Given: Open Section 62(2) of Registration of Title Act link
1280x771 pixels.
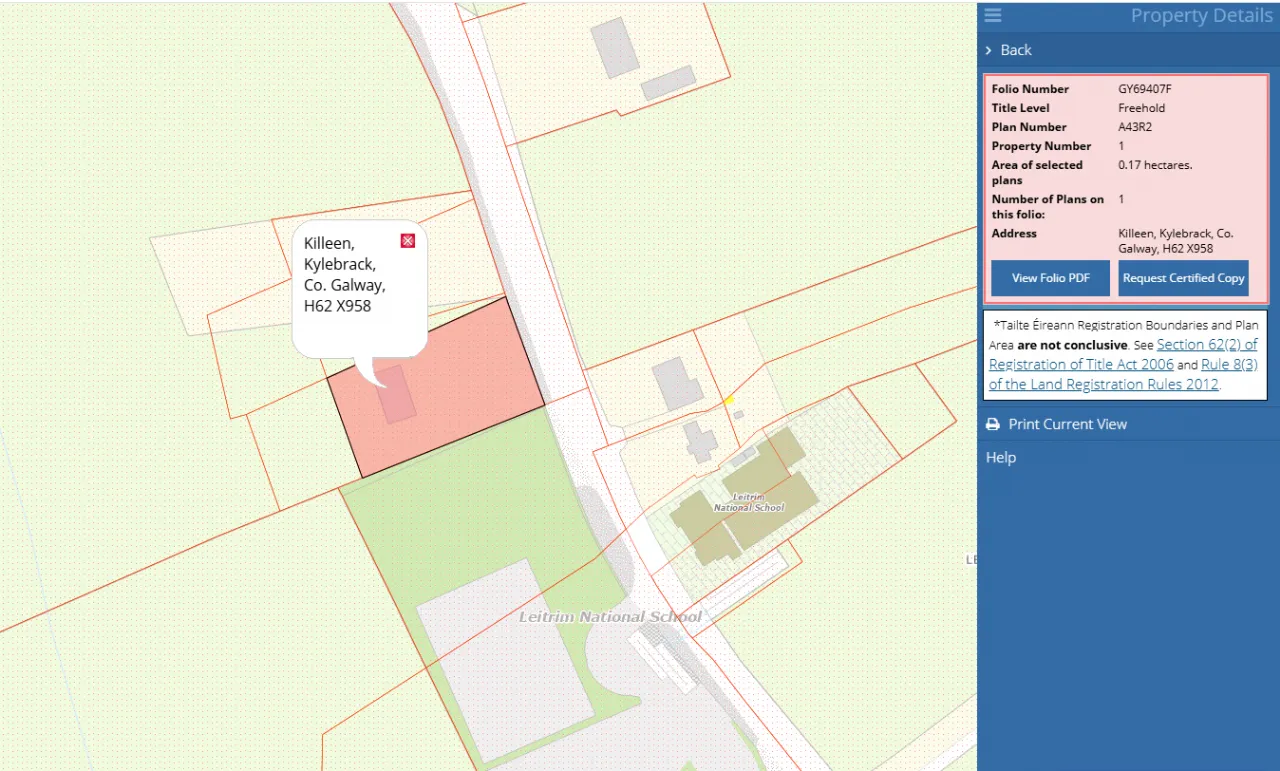Looking at the screenshot, I should pos(1123,354).
